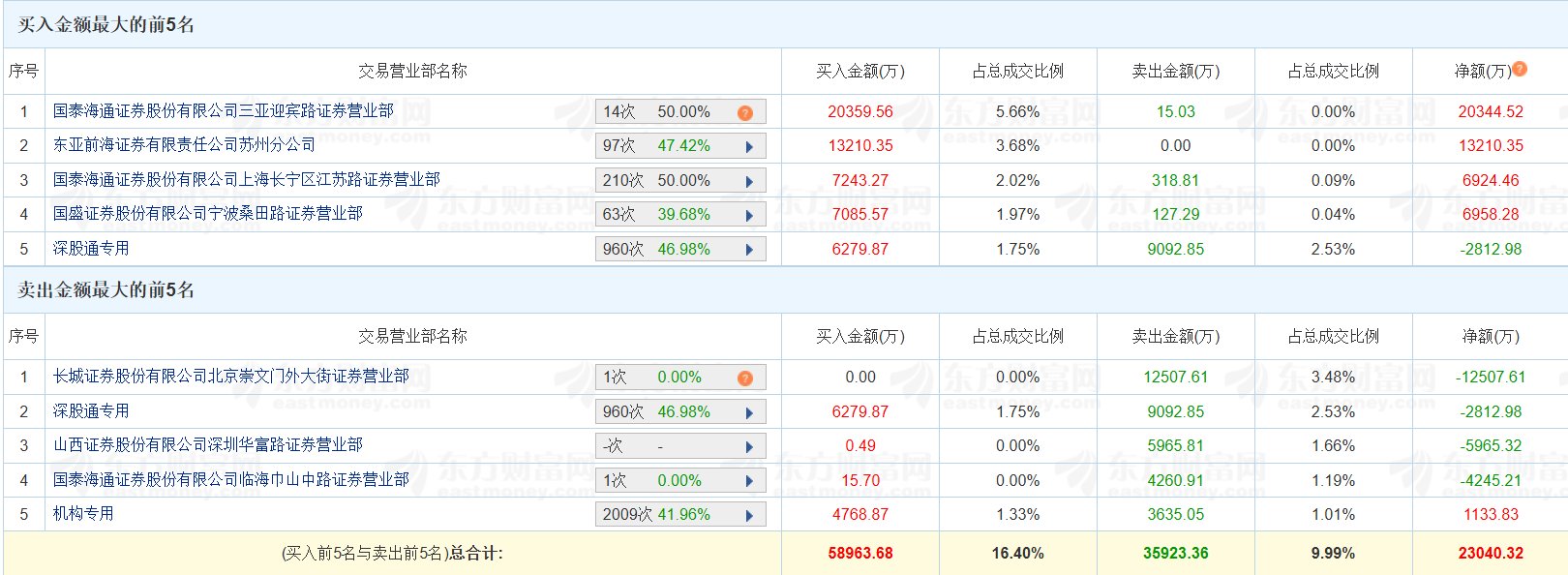The height and width of the screenshot is (575, 1568).
Task: Expand the arrow in 上海长宁区江苏路 210次 row
Action: click(x=749, y=181)
